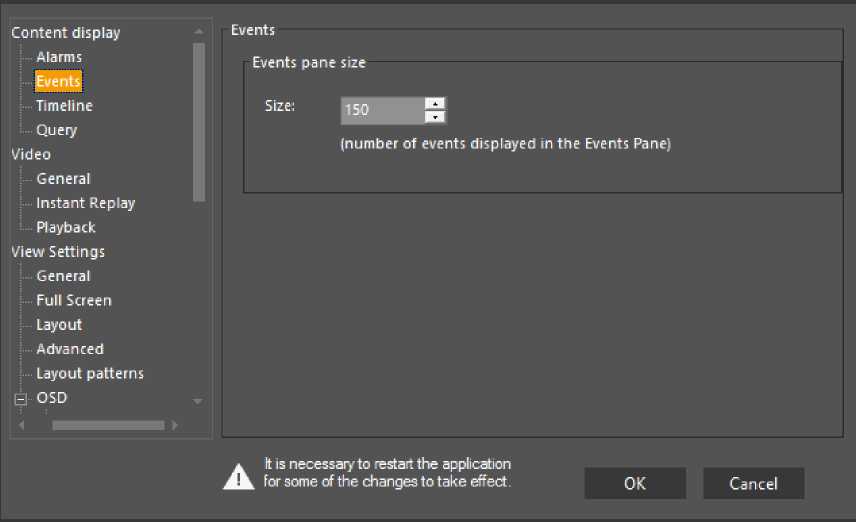Increase the Events pane size value
The width and height of the screenshot is (856, 522).
click(434, 103)
